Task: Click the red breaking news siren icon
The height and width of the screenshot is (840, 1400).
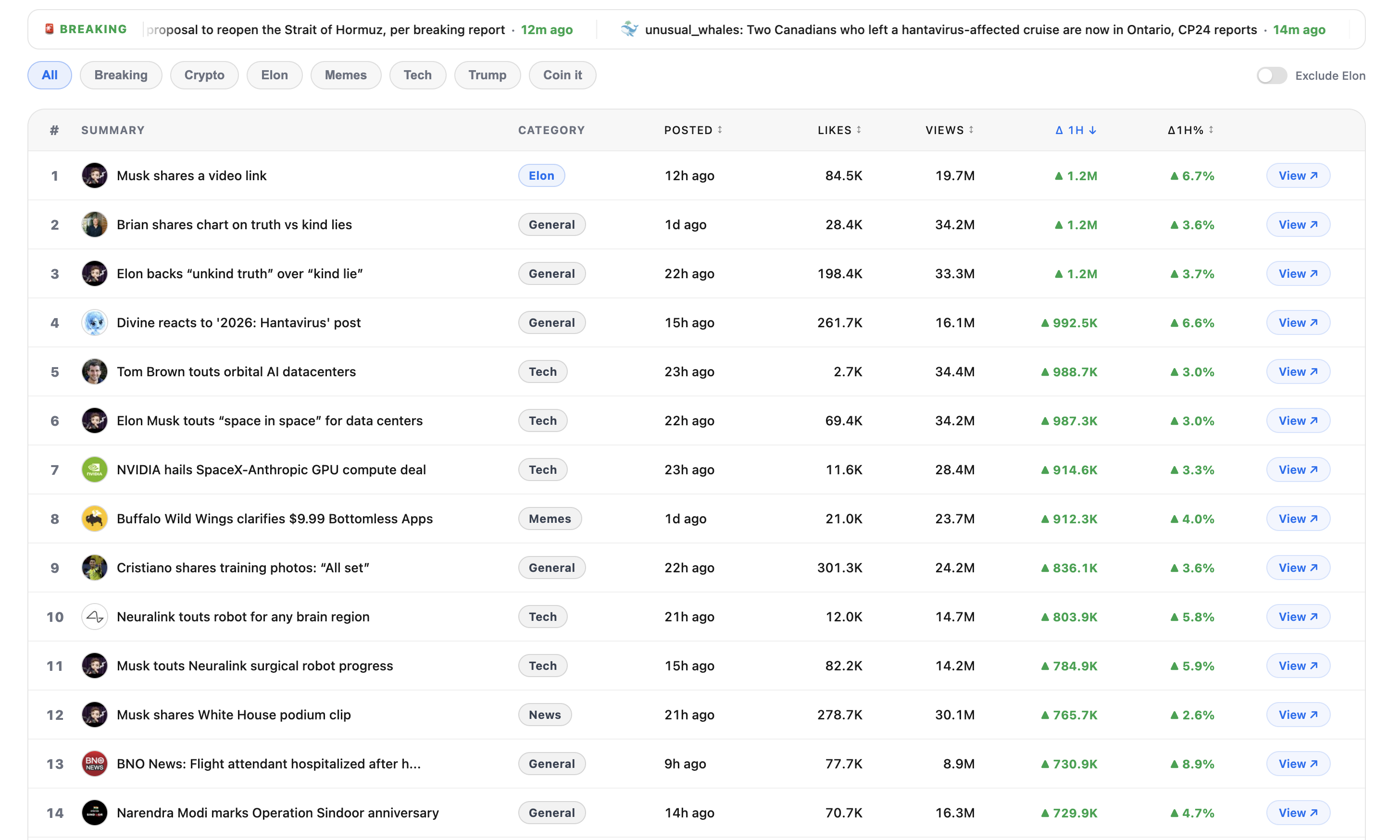Action: click(49, 29)
